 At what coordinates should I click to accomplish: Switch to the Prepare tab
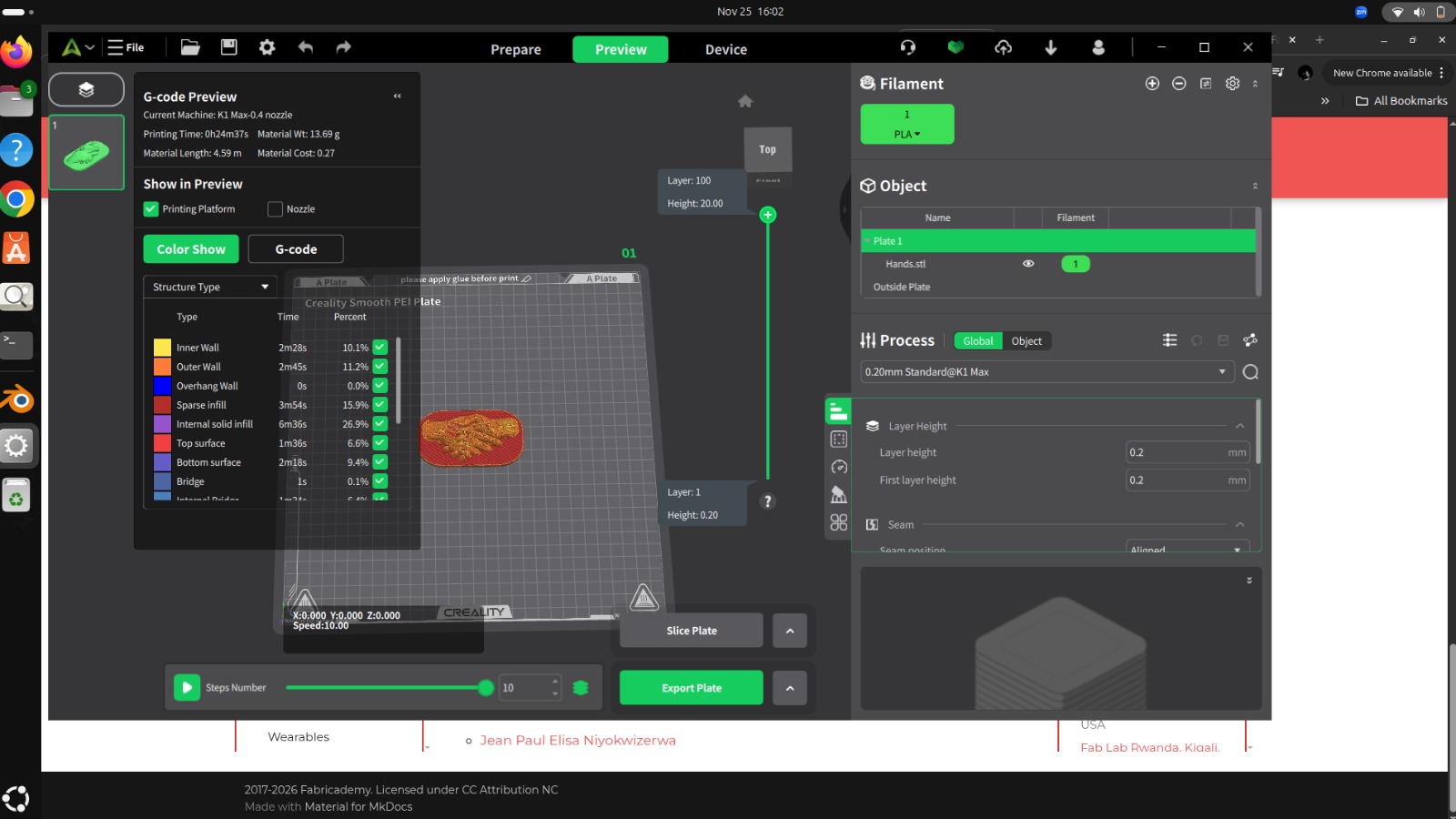point(516,49)
